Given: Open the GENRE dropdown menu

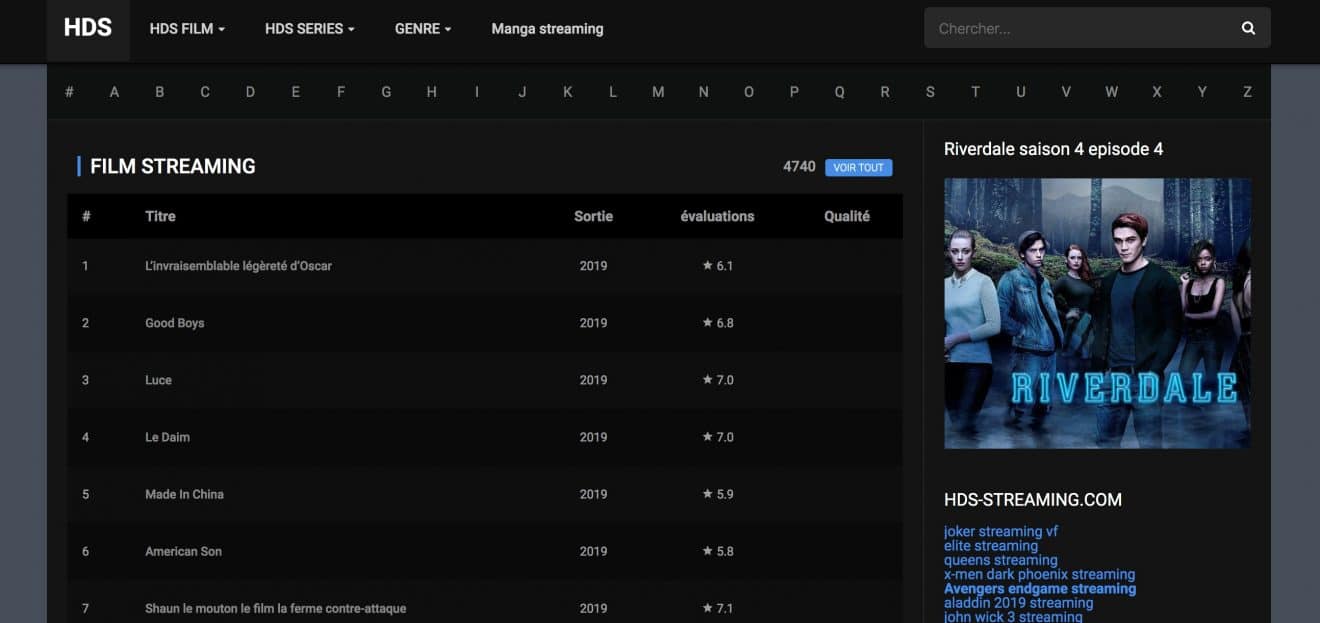Looking at the screenshot, I should pos(423,29).
